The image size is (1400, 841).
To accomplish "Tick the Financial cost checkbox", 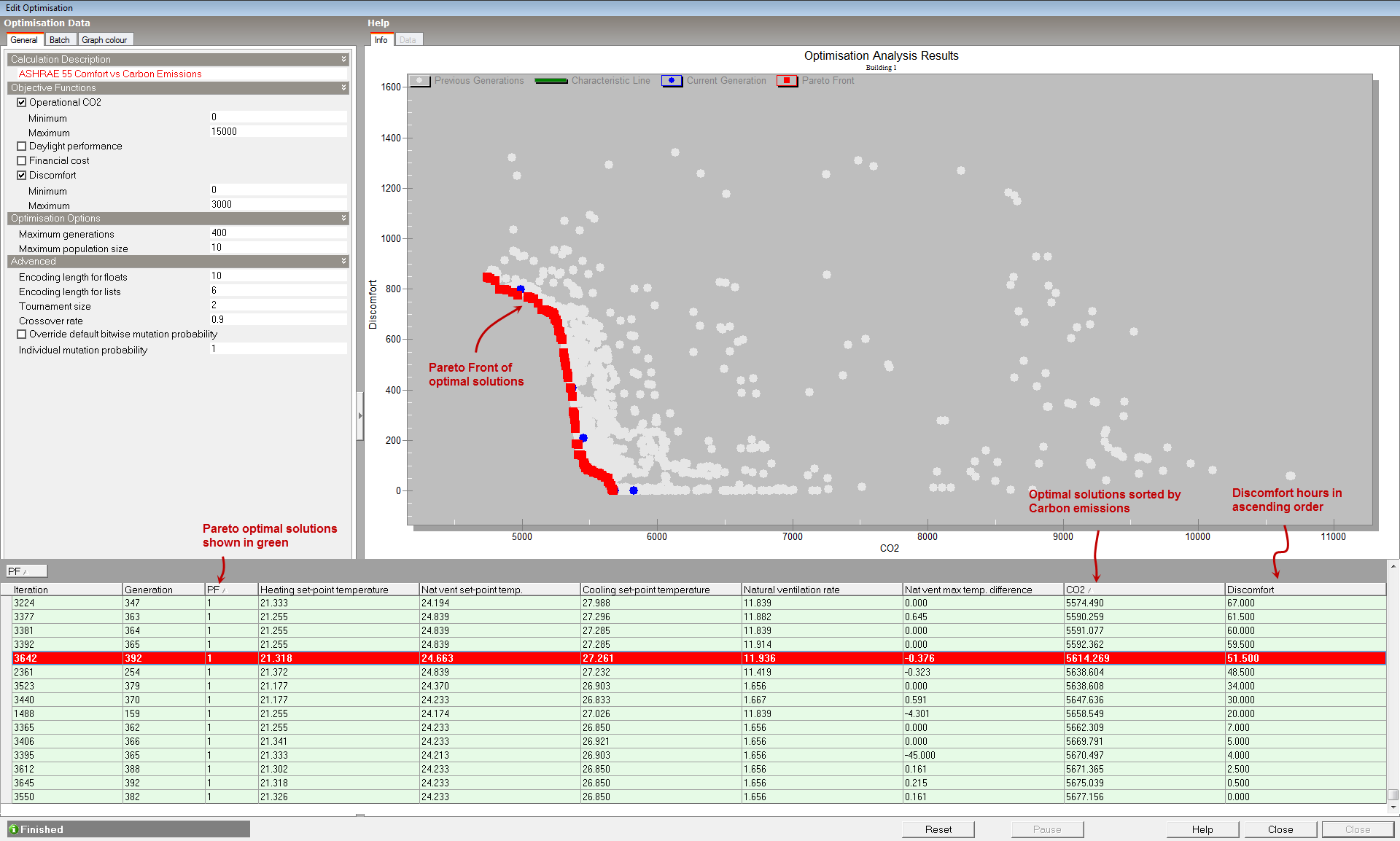I will pyautogui.click(x=22, y=161).
